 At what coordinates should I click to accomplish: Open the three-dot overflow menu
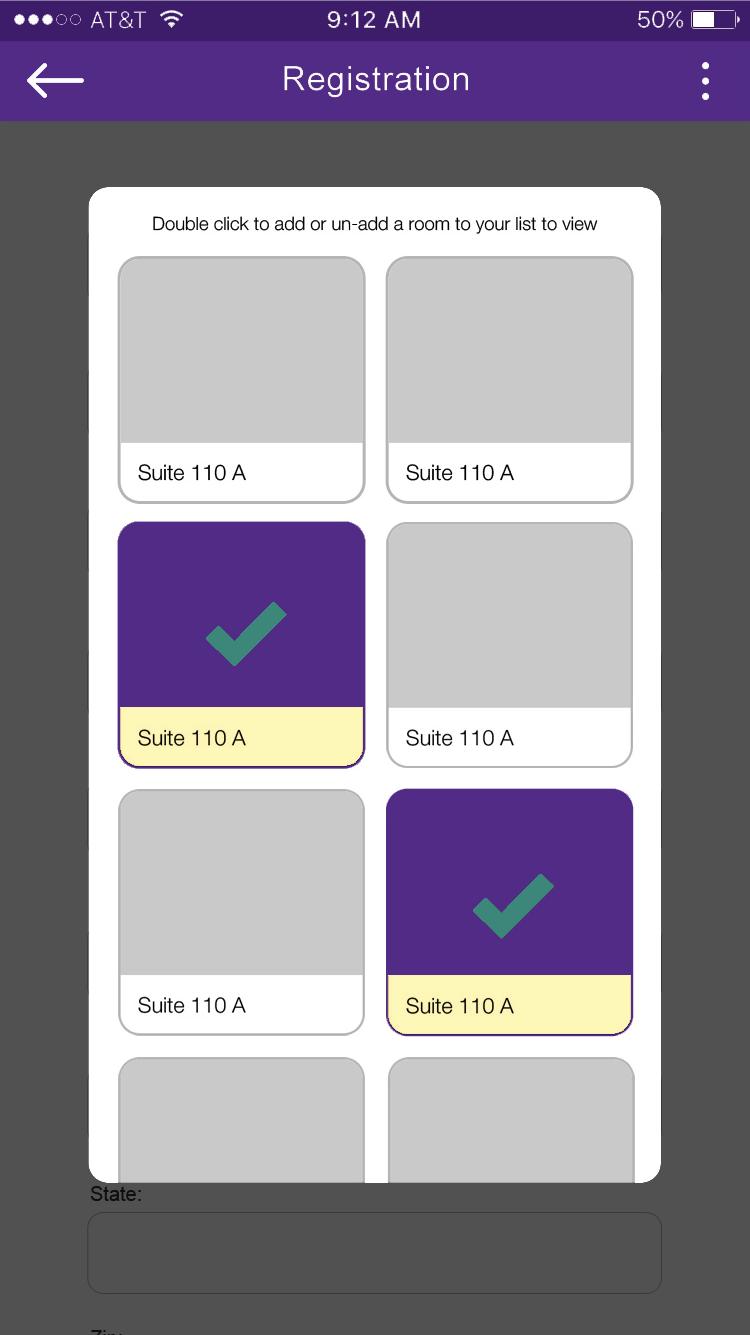tap(705, 81)
